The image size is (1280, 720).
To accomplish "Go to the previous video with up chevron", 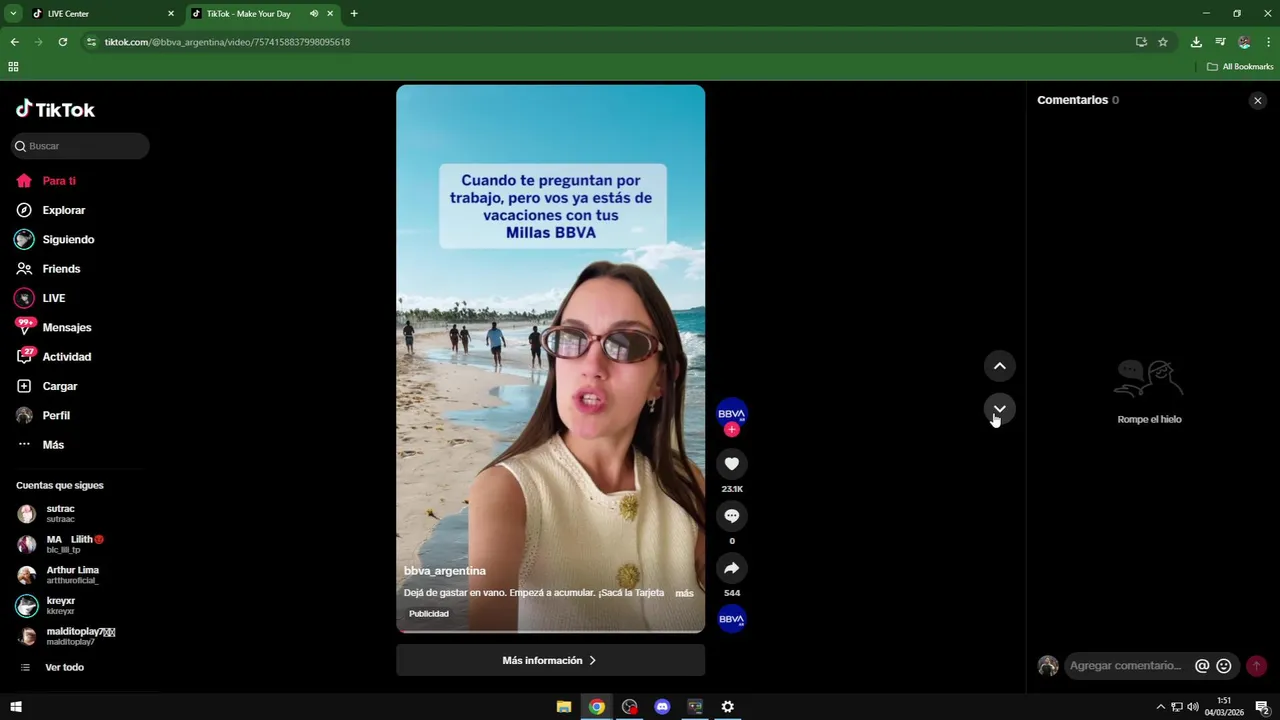I will coord(999,366).
